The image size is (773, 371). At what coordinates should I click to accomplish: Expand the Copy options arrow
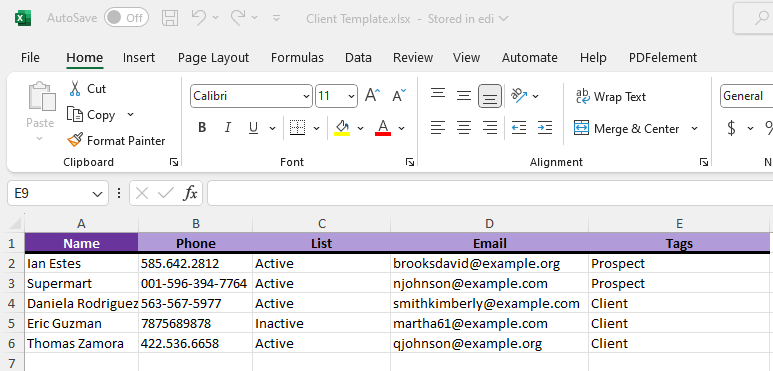tap(131, 115)
